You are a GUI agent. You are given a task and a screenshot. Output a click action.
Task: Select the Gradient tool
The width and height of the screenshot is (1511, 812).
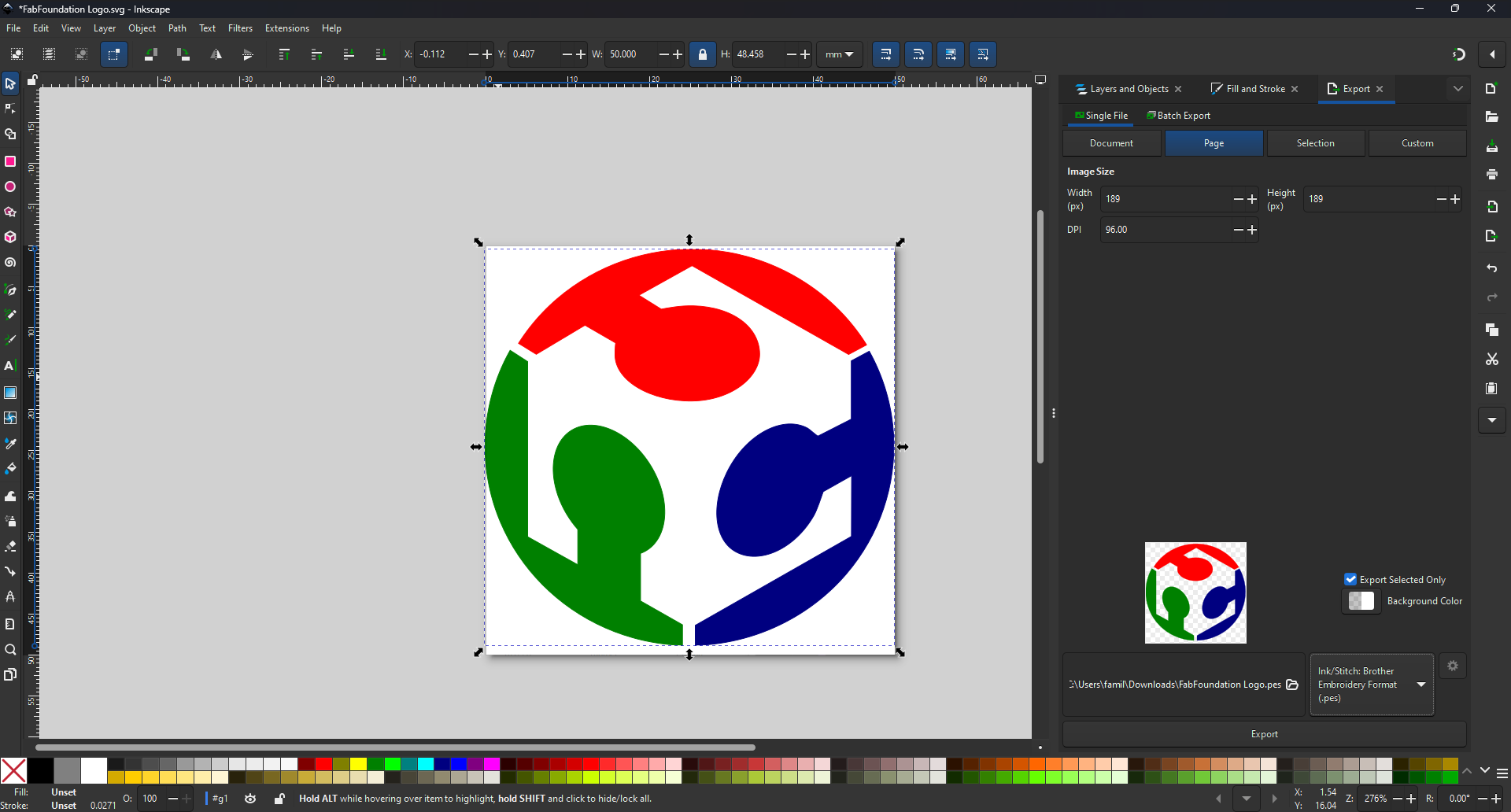pos(10,393)
